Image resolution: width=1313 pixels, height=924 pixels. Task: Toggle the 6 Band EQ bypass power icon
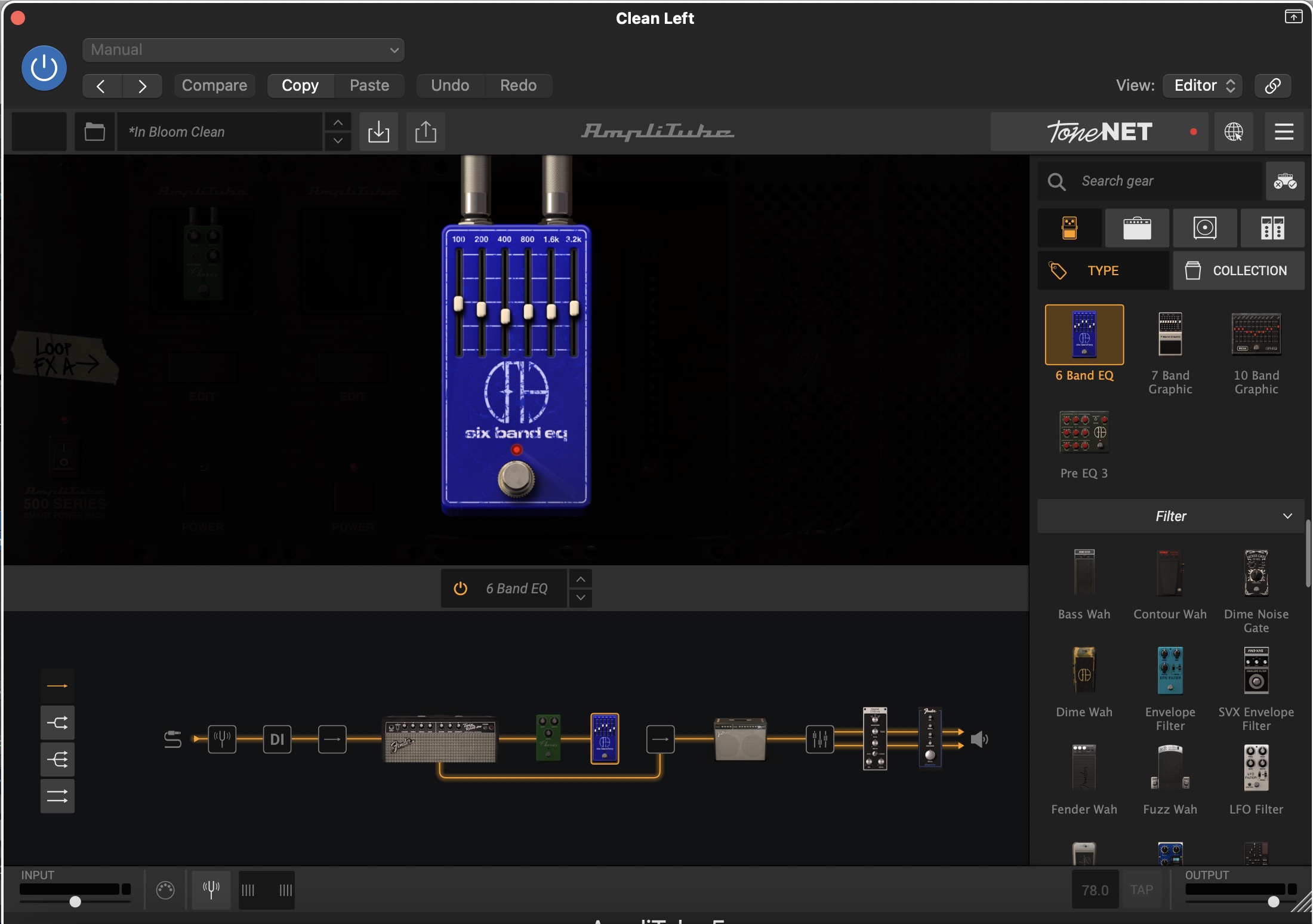click(x=460, y=589)
